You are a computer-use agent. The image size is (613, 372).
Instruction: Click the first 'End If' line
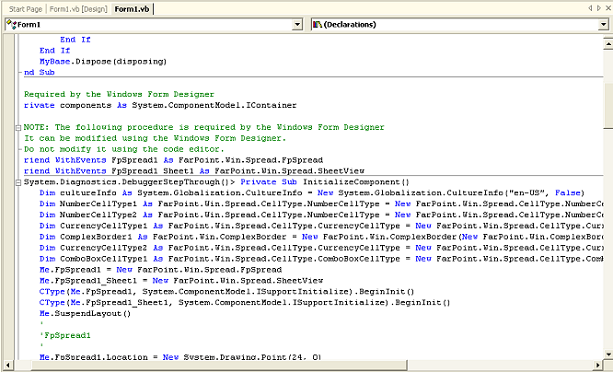[x=75, y=39]
